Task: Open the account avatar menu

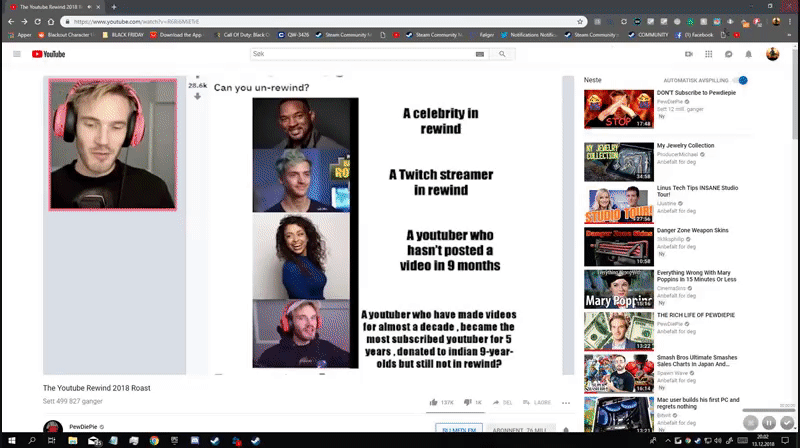Action: tap(772, 54)
